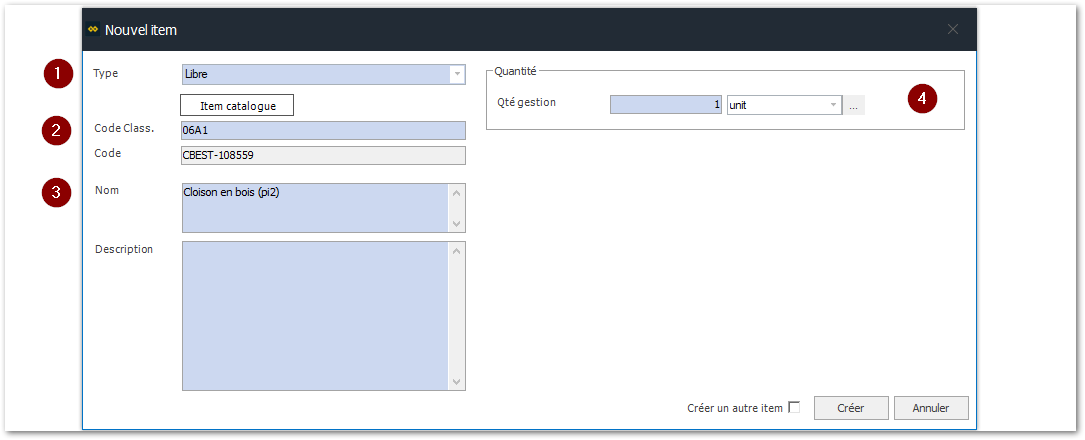Cancel with the Annuler button
Image resolution: width=1085 pixels, height=440 pixels.
[x=930, y=408]
